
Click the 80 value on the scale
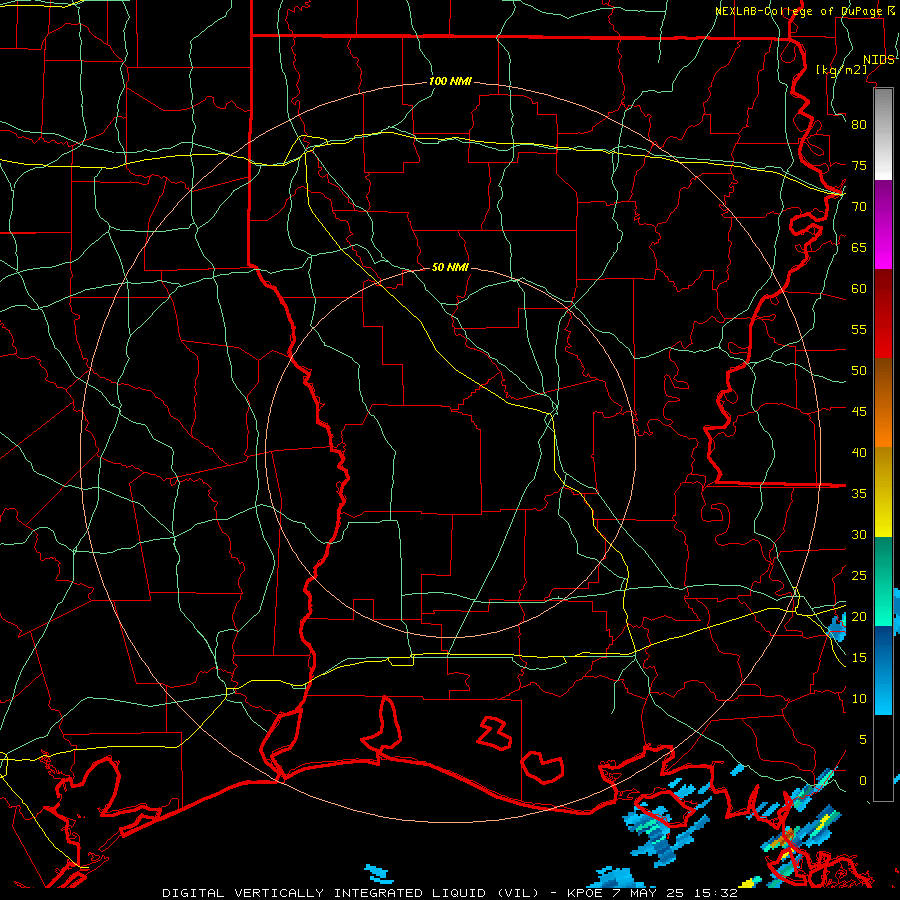(x=859, y=125)
